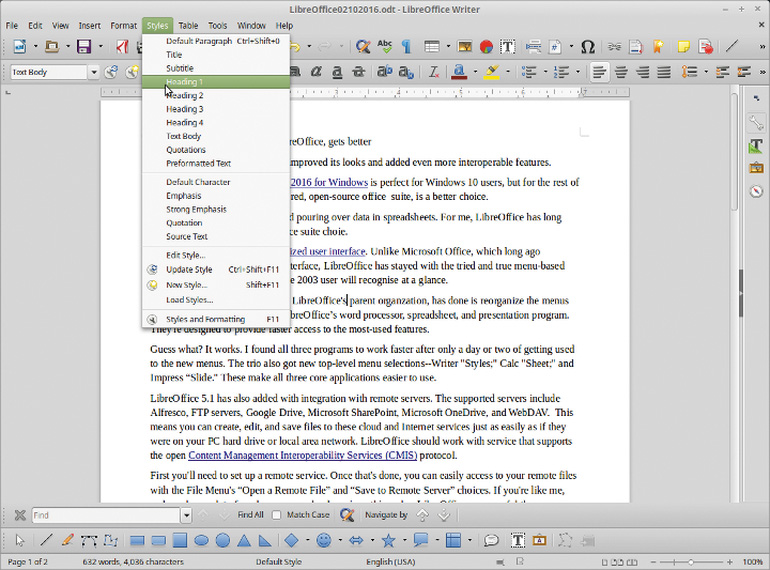Click the Export as PDF icon

pyautogui.click(x=122, y=47)
